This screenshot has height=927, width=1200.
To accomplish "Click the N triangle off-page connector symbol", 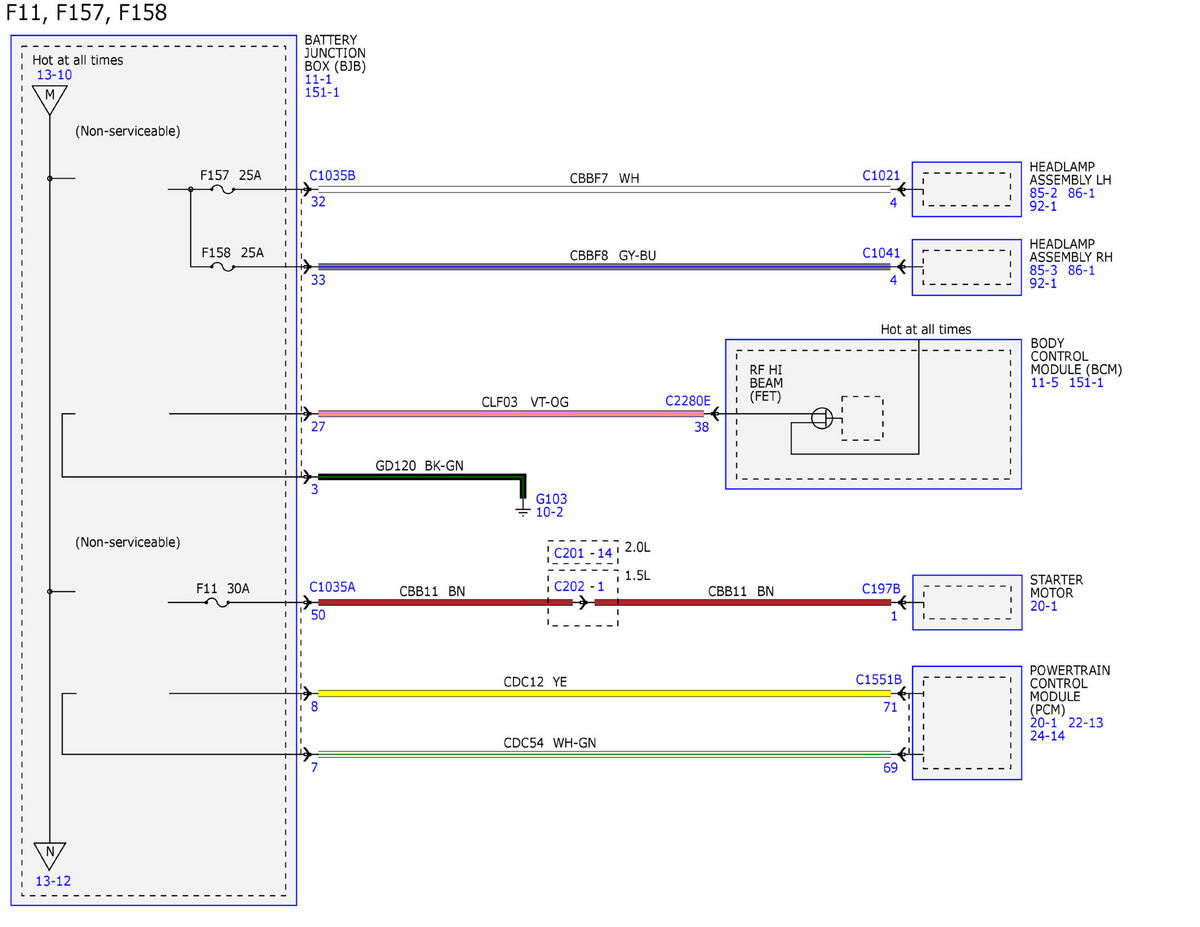I will (49, 856).
